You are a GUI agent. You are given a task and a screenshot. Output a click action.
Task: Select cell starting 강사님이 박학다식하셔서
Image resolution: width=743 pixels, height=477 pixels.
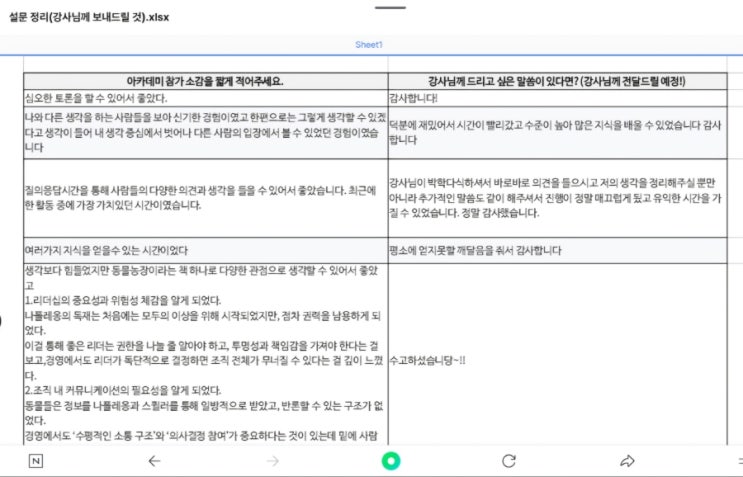pyautogui.click(x=557, y=198)
